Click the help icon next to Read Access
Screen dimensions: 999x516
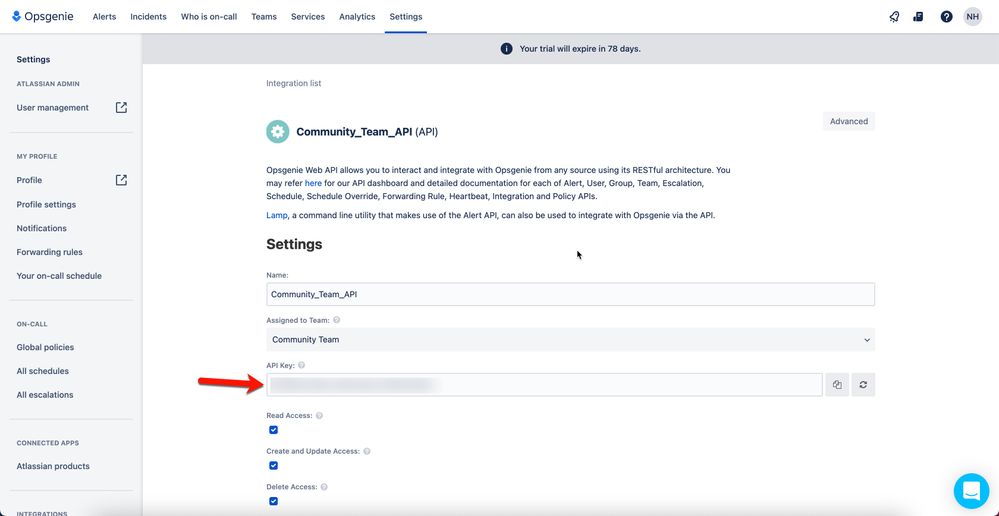(319, 415)
